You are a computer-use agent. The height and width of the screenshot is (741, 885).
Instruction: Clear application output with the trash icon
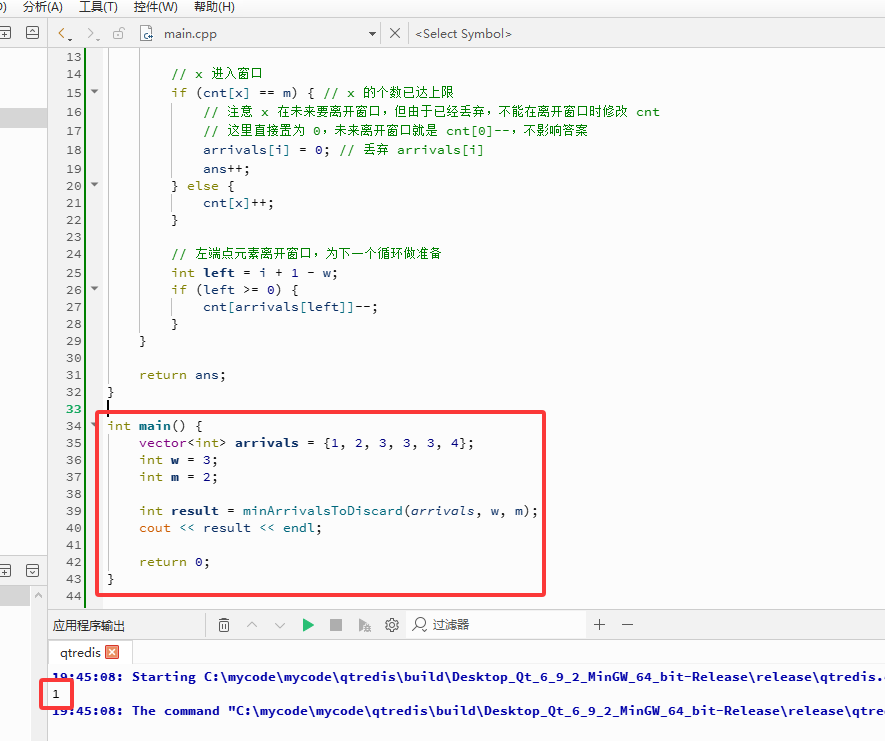point(224,625)
